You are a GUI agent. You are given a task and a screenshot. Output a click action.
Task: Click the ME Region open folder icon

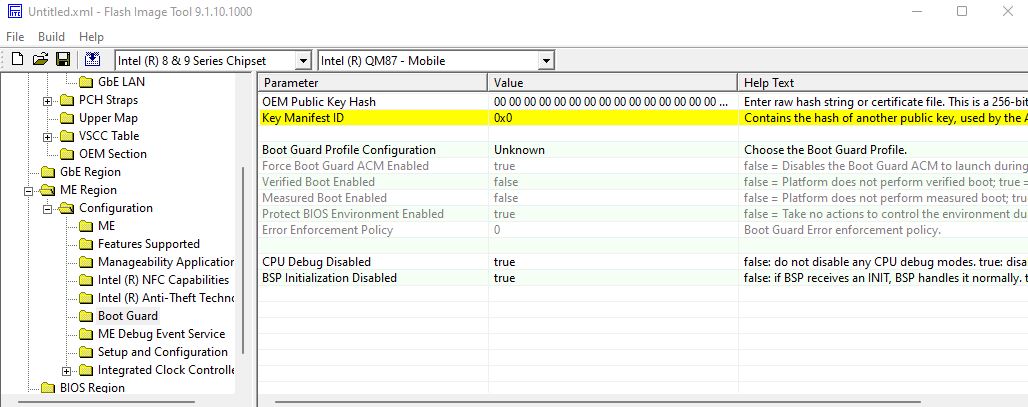(48, 191)
